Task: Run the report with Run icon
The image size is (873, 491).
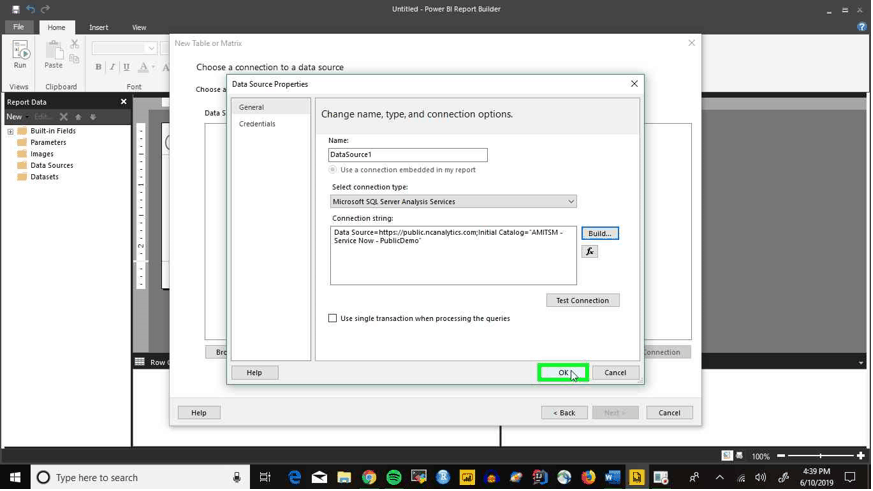Action: click(20, 55)
